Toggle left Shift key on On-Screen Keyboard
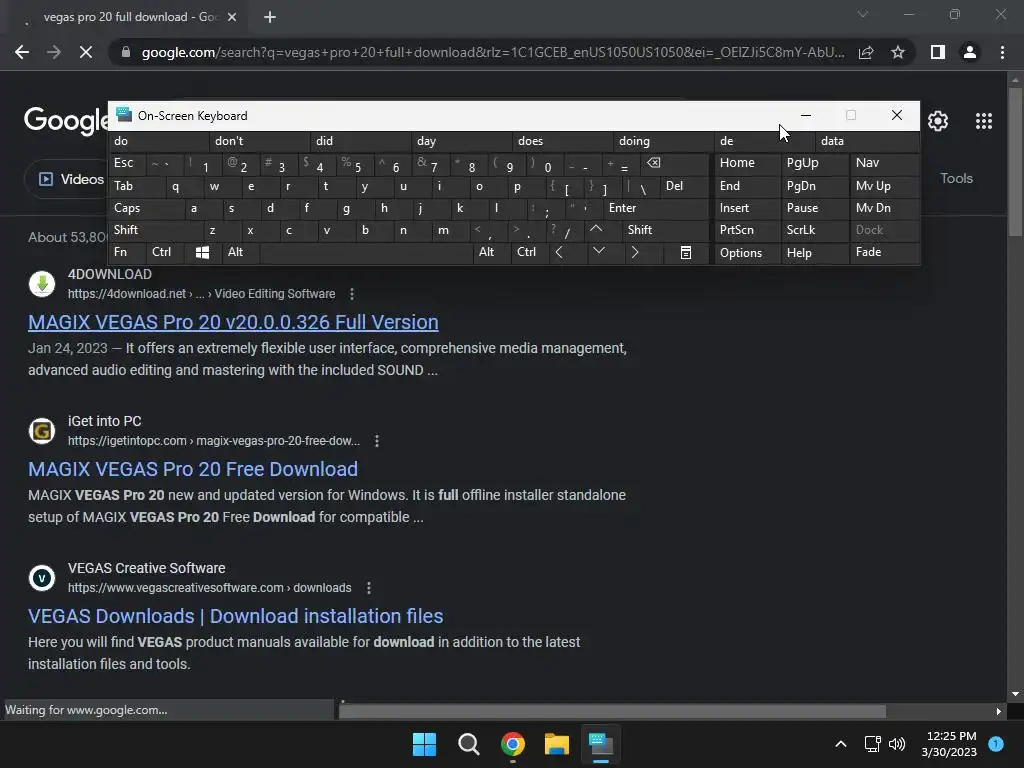 tap(155, 230)
